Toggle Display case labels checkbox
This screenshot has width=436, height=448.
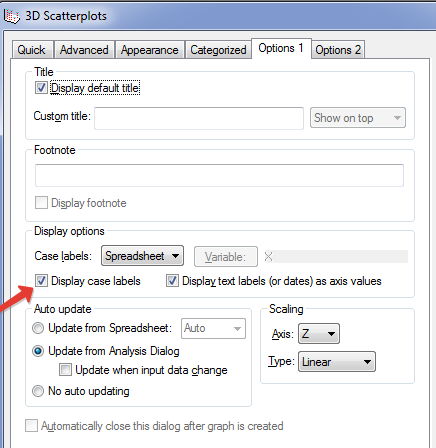coord(41,281)
